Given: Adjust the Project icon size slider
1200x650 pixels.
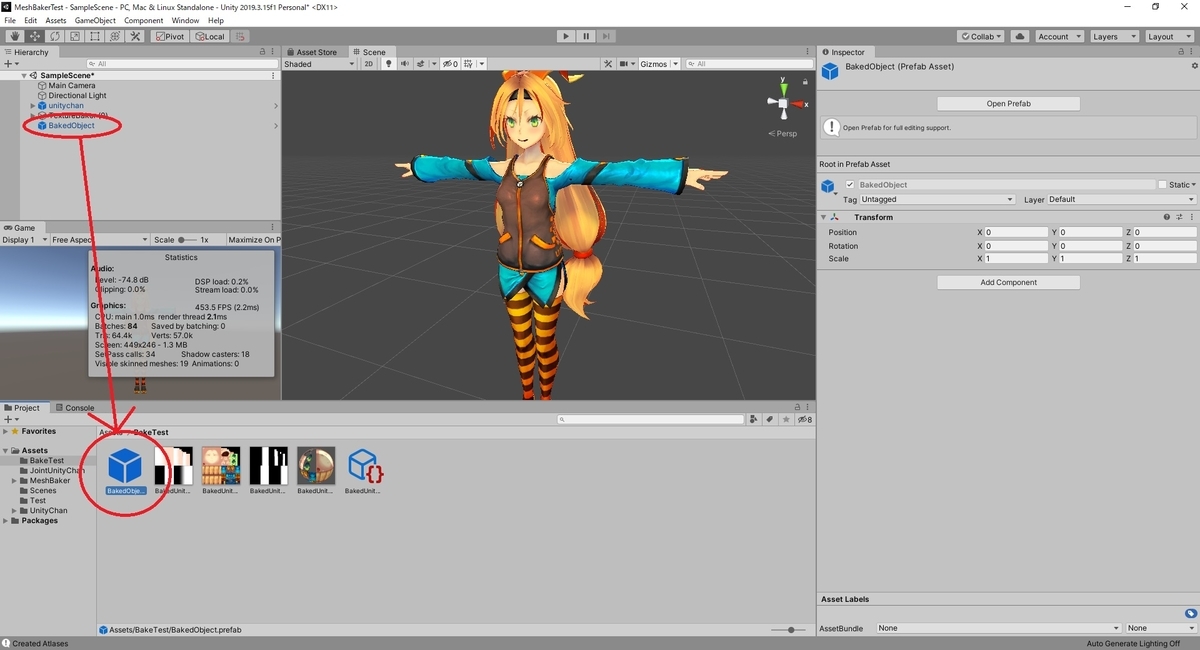Looking at the screenshot, I should click(x=790, y=630).
